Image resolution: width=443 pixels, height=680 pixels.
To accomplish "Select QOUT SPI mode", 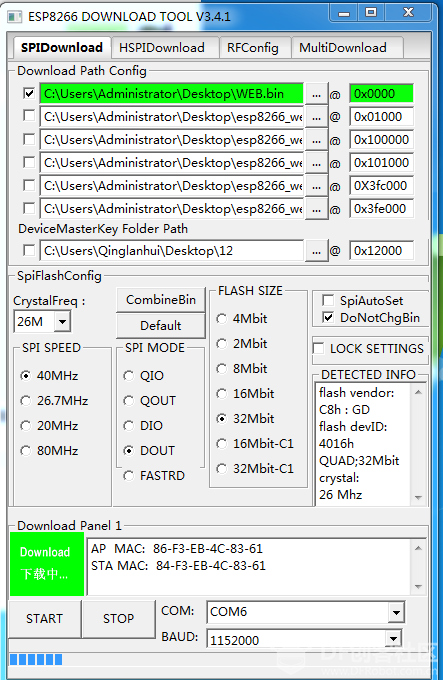I will click(x=150, y=401).
